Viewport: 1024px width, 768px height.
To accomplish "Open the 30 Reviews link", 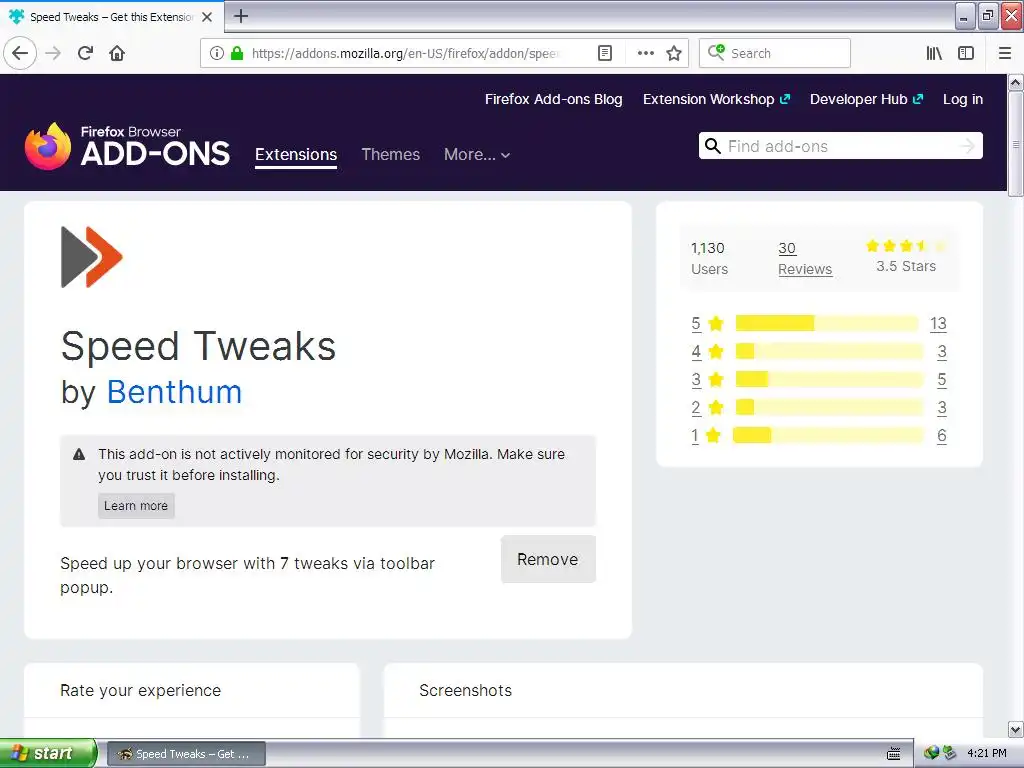I will (x=805, y=259).
